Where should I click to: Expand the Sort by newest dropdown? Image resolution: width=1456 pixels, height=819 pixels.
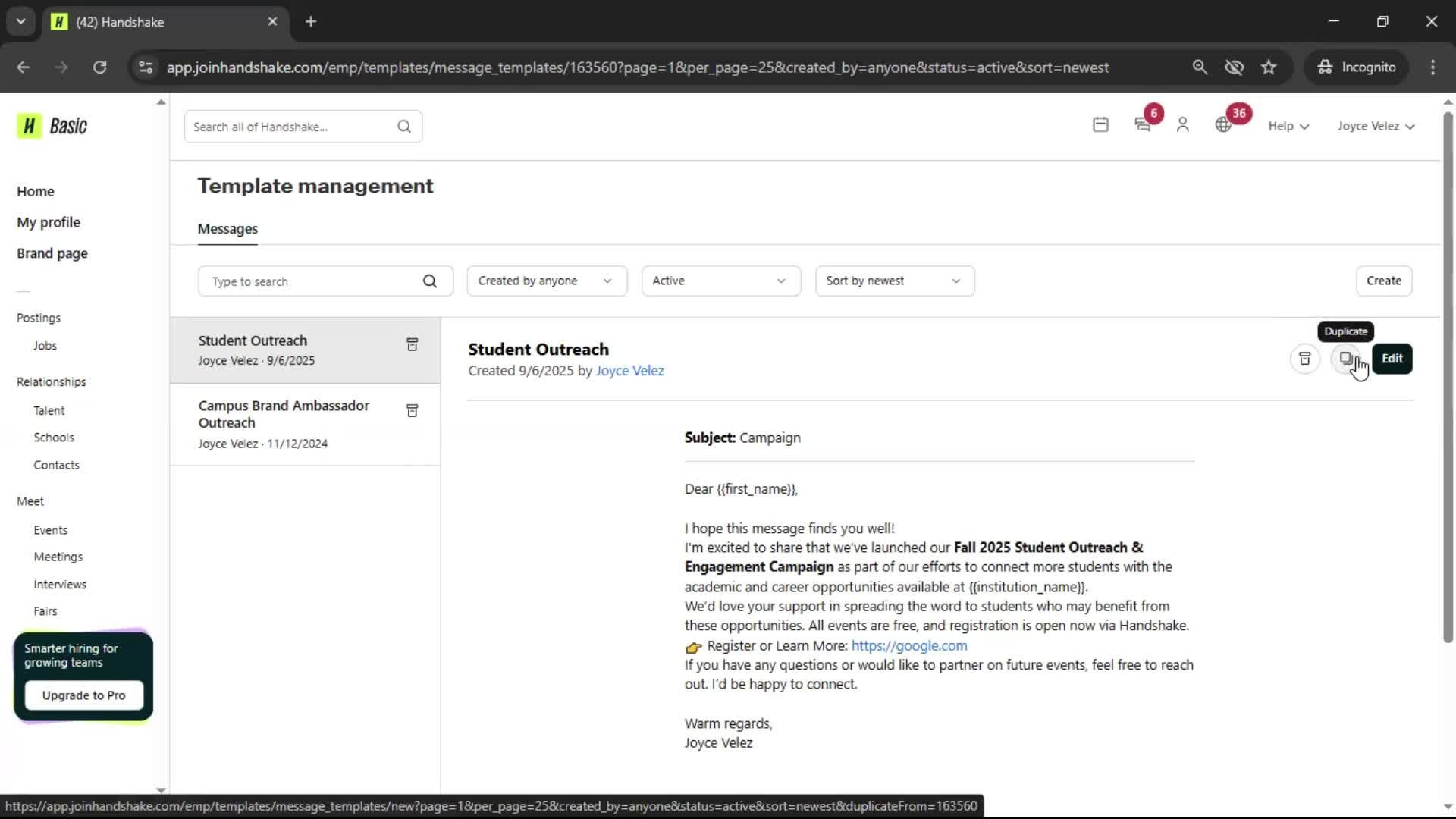pos(895,281)
